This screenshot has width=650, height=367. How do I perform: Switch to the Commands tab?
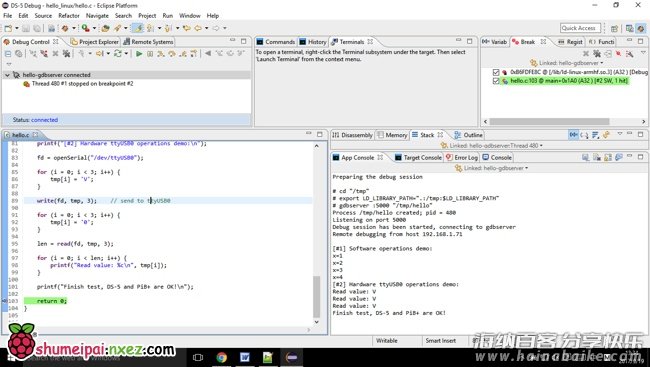275,42
